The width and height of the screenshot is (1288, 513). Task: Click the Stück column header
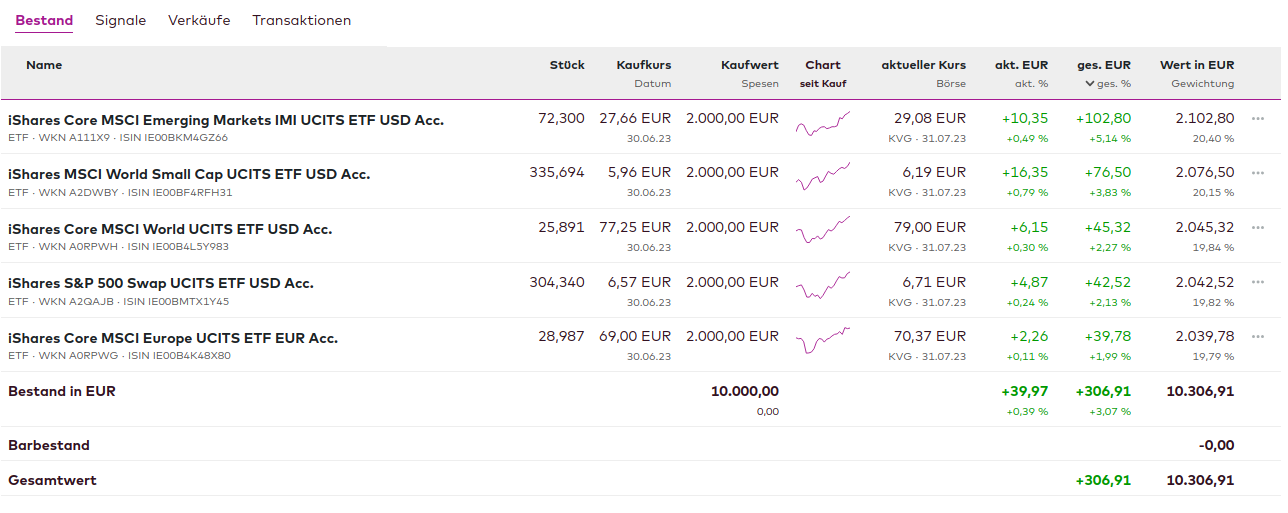[567, 65]
